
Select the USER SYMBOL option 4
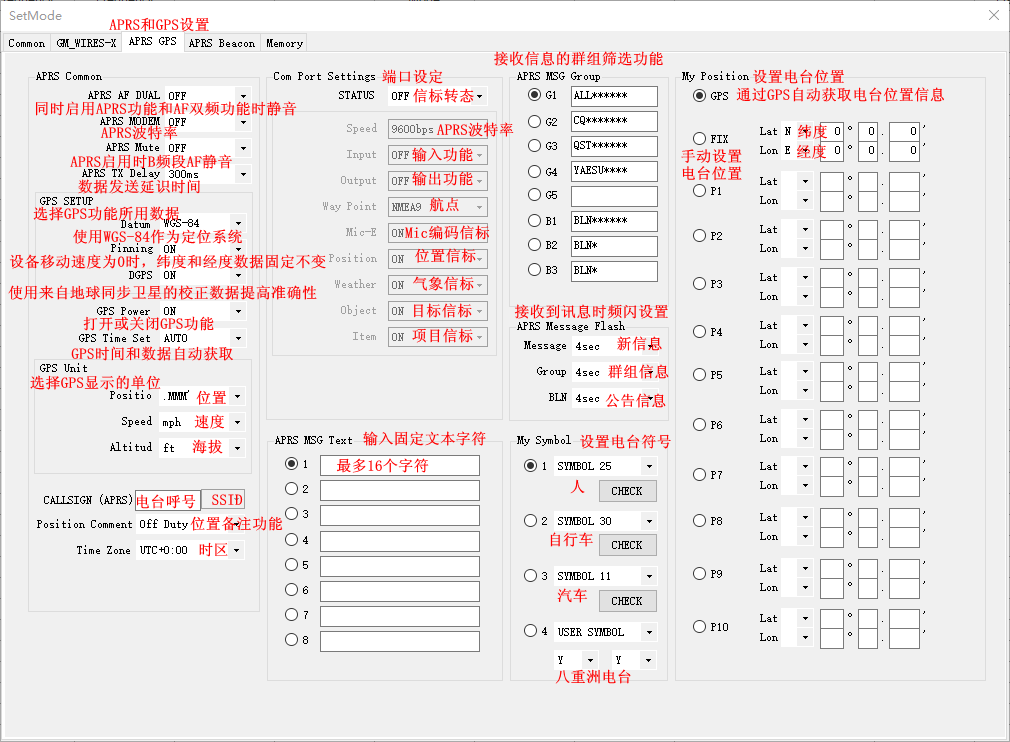(531, 631)
